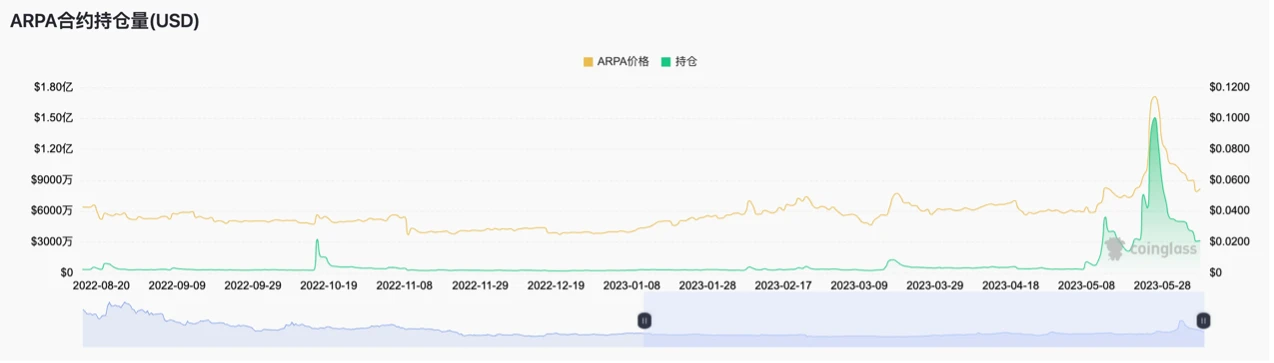Click the selected range in the overview strip

pos(923,320)
